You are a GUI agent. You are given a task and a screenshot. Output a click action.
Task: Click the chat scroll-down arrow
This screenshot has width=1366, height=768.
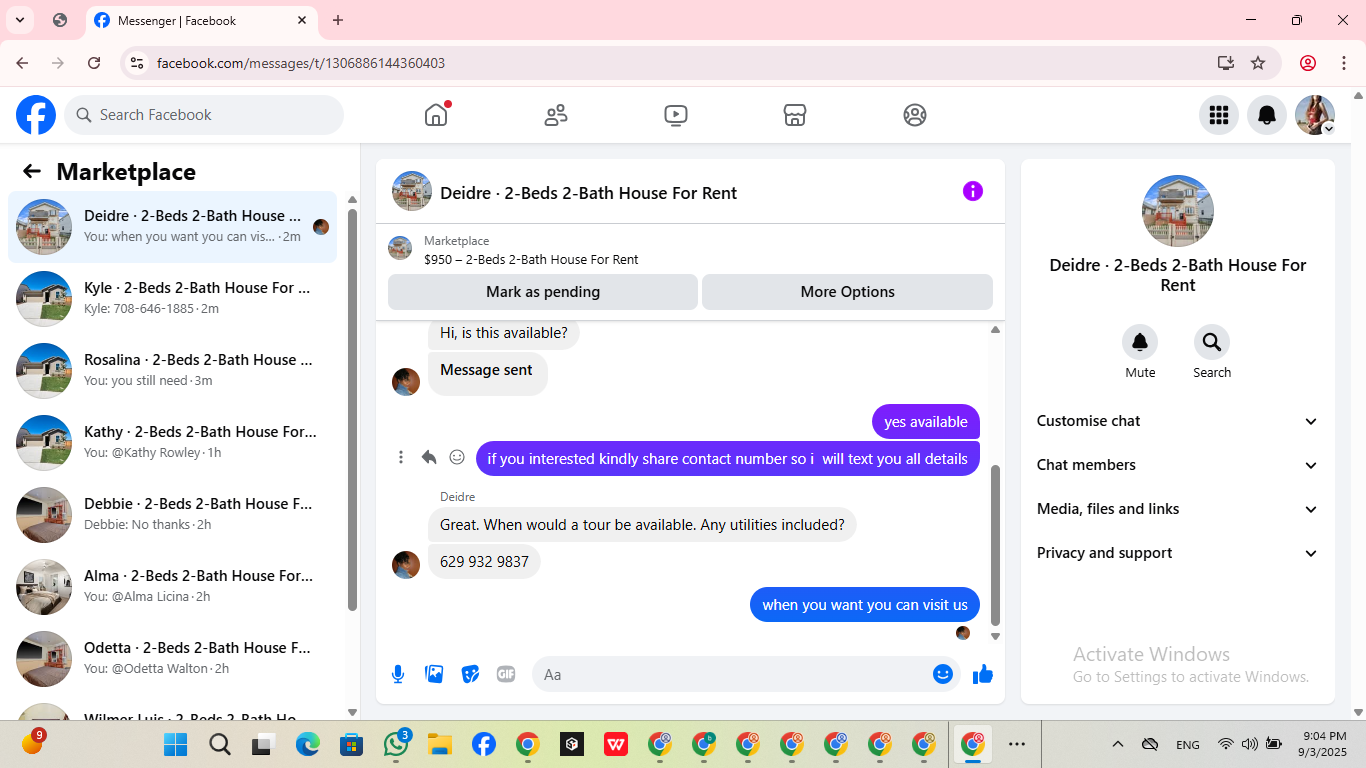995,636
